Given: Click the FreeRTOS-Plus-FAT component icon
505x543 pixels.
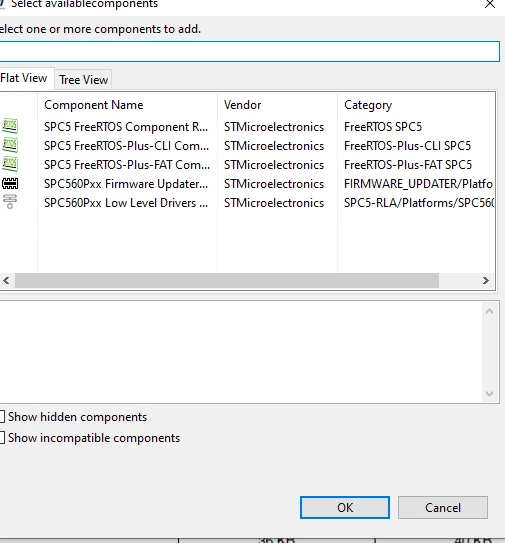Looking at the screenshot, I should (x=10, y=164).
